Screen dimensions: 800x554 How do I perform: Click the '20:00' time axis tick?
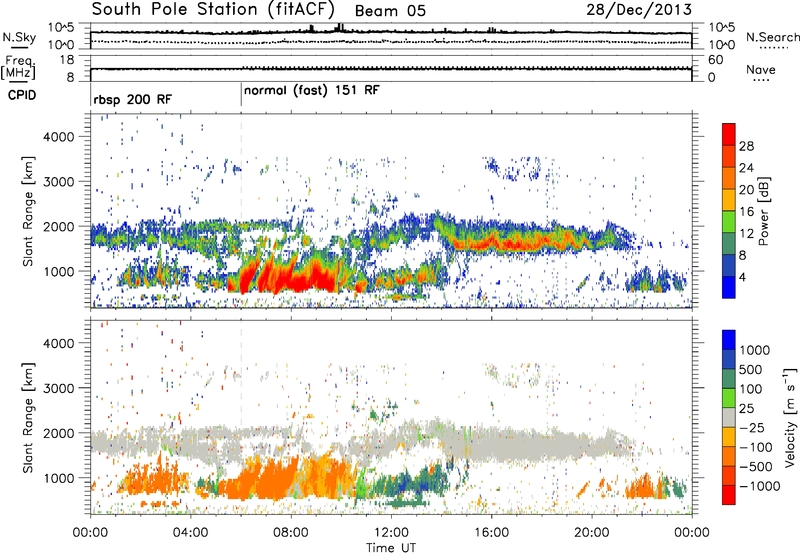pyautogui.click(x=591, y=533)
